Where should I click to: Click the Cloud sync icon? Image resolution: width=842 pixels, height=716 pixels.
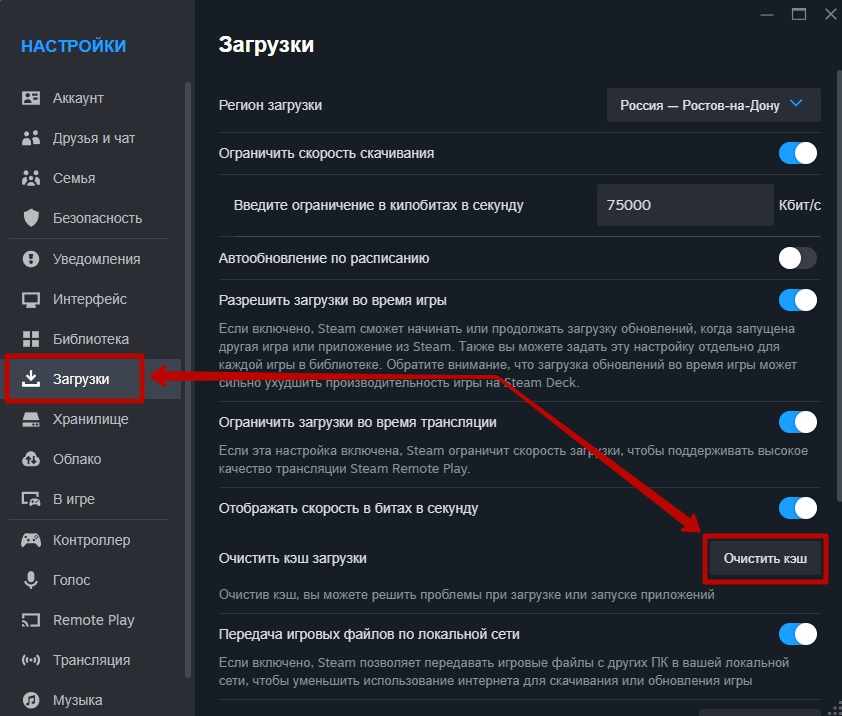click(31, 459)
